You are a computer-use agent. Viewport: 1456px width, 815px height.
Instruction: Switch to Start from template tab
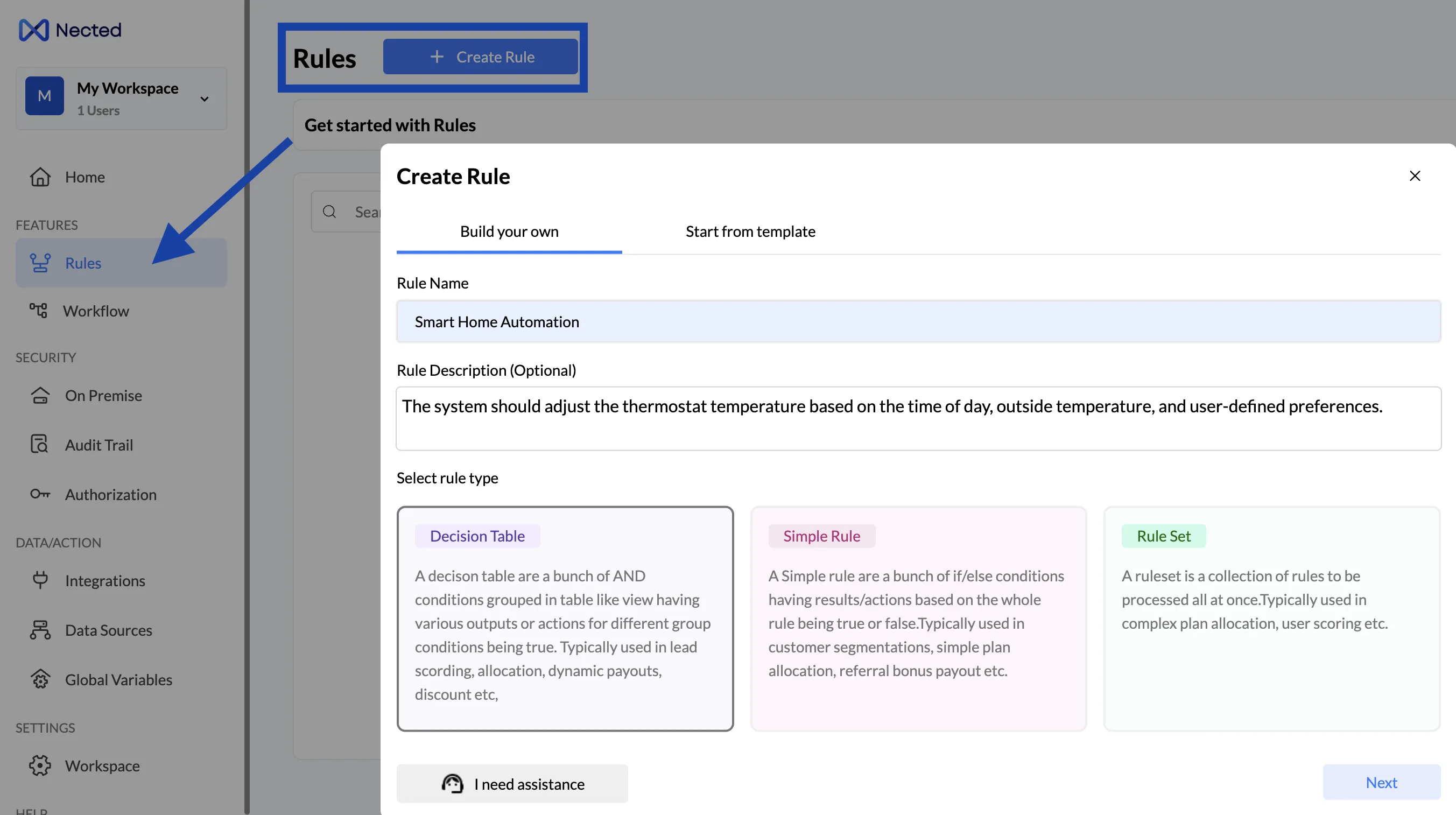750,231
